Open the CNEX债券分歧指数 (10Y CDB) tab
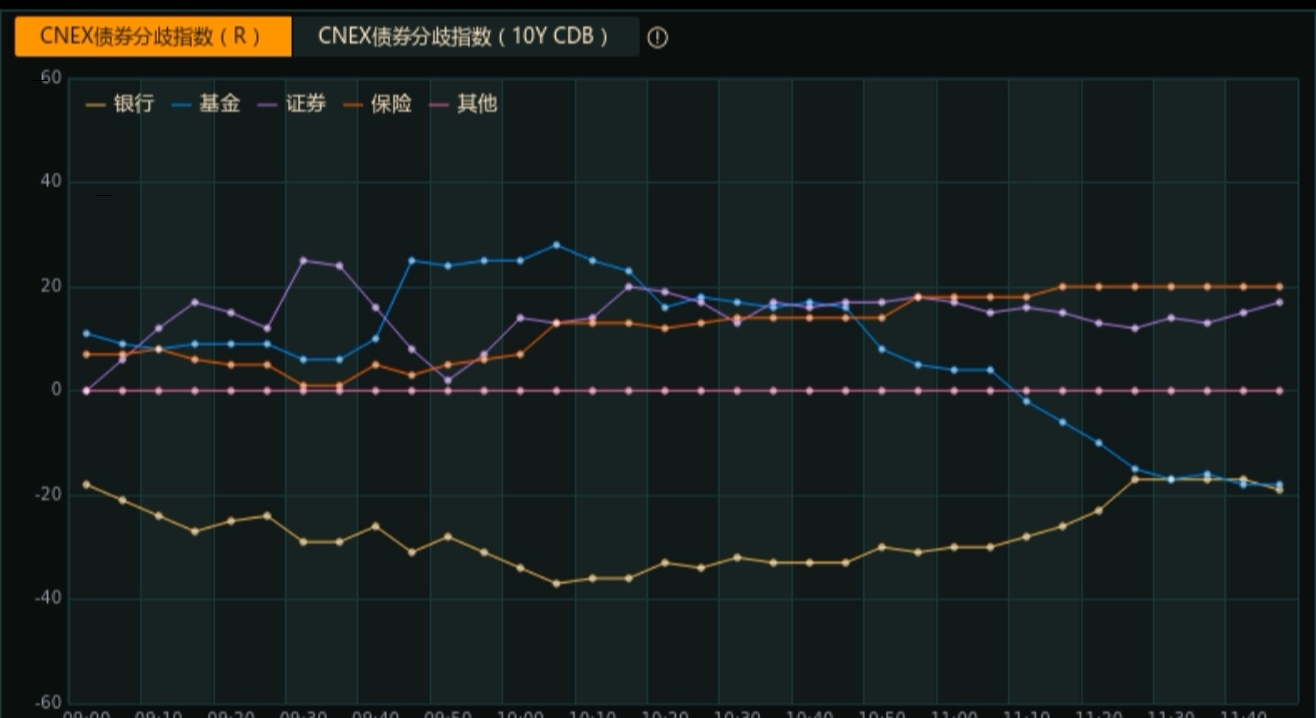 point(464,36)
